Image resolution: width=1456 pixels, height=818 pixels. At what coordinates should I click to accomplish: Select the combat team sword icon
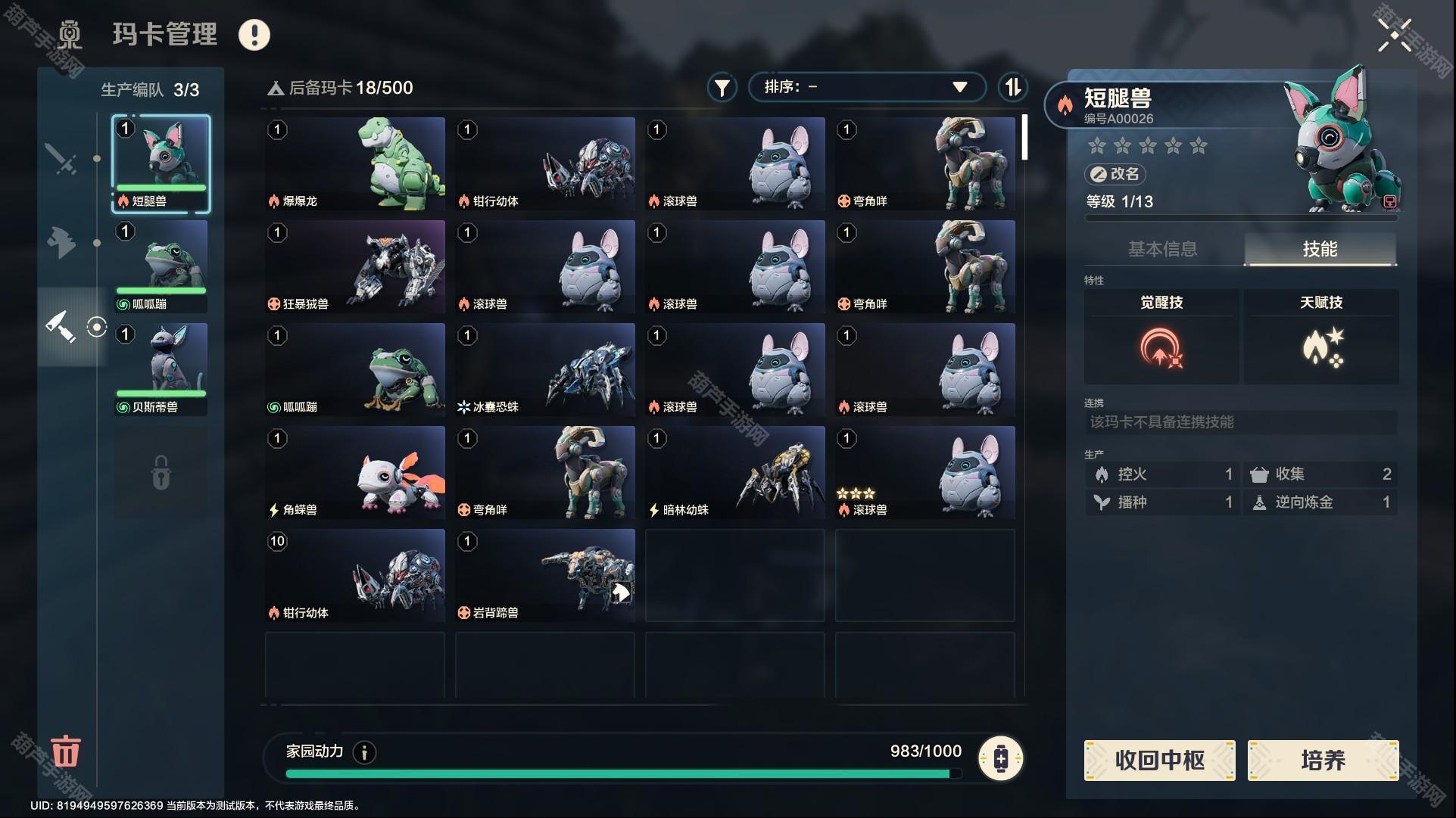tap(61, 158)
